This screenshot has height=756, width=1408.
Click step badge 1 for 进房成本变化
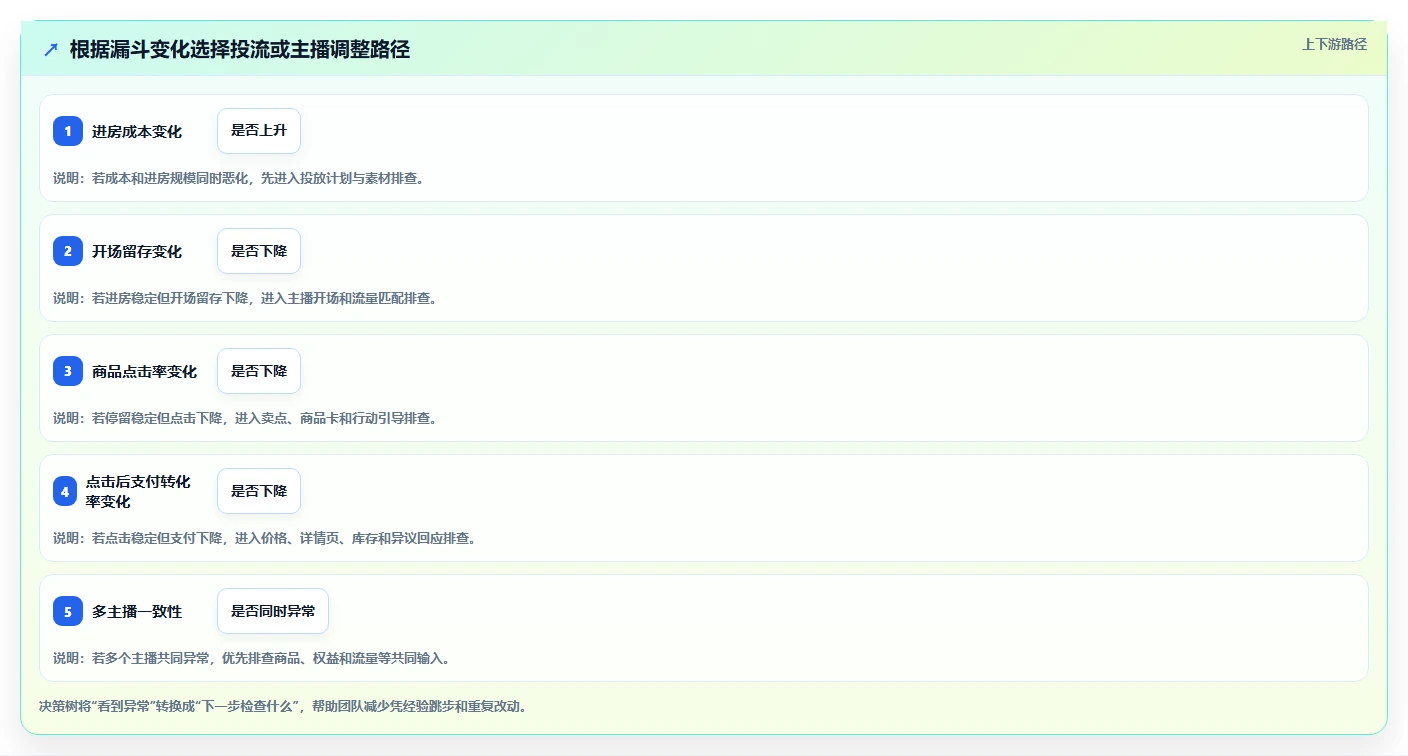(68, 131)
